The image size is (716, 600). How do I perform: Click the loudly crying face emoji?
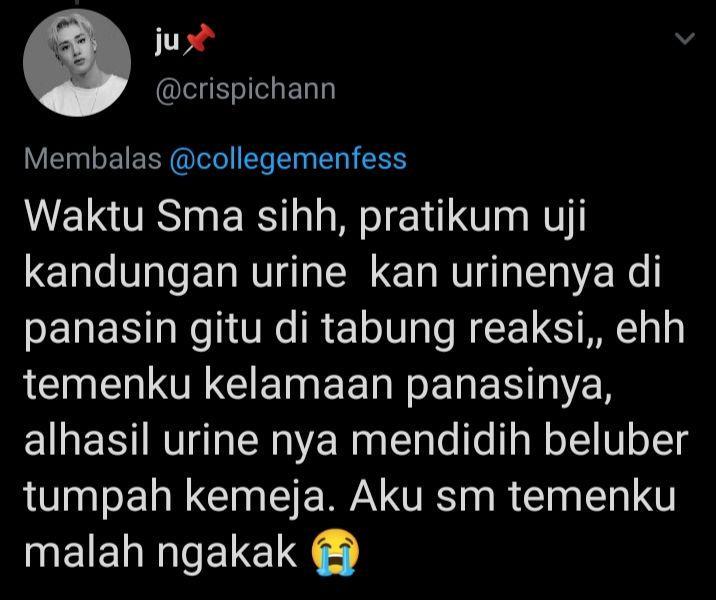point(335,552)
